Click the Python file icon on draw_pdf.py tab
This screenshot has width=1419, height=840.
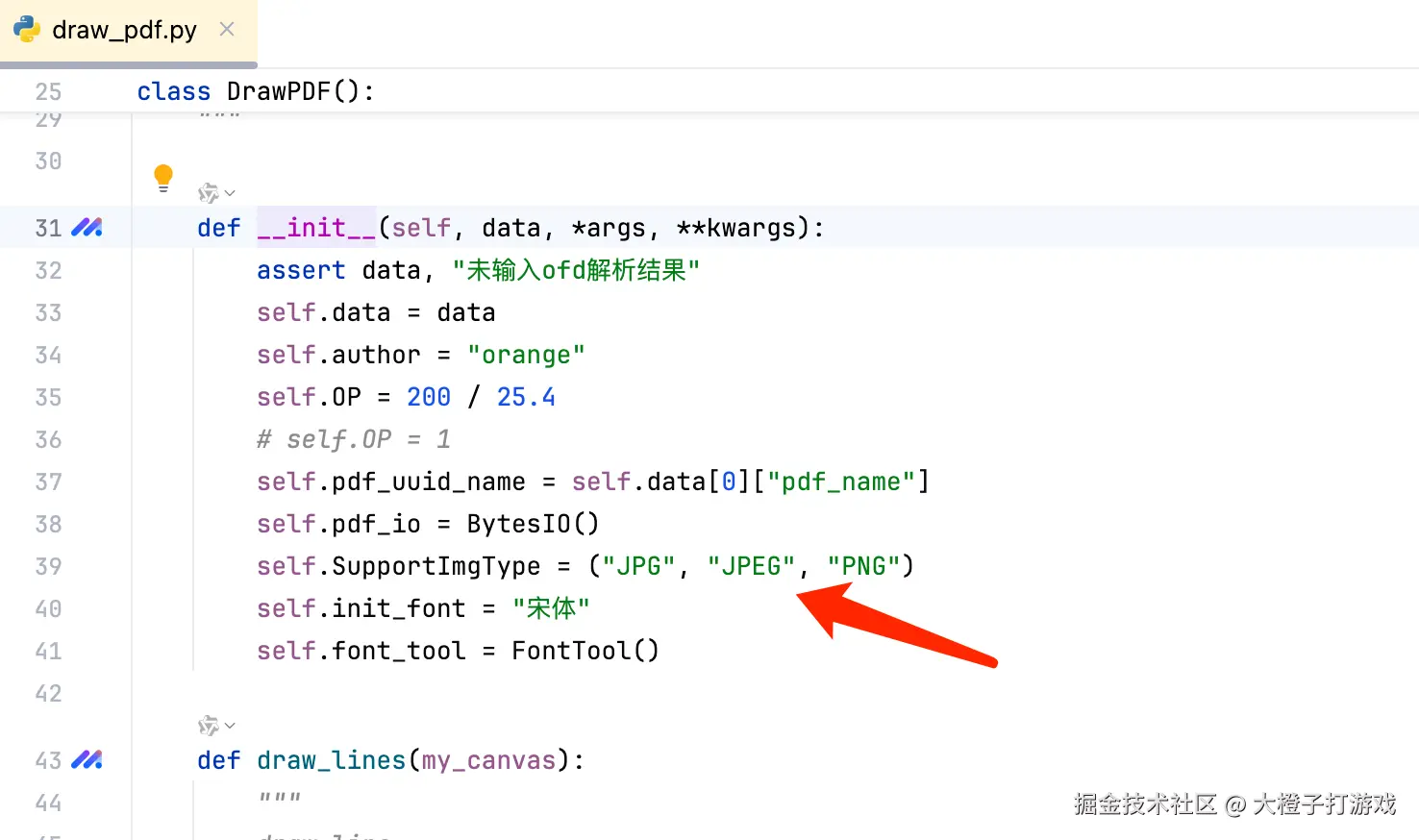tap(27, 29)
